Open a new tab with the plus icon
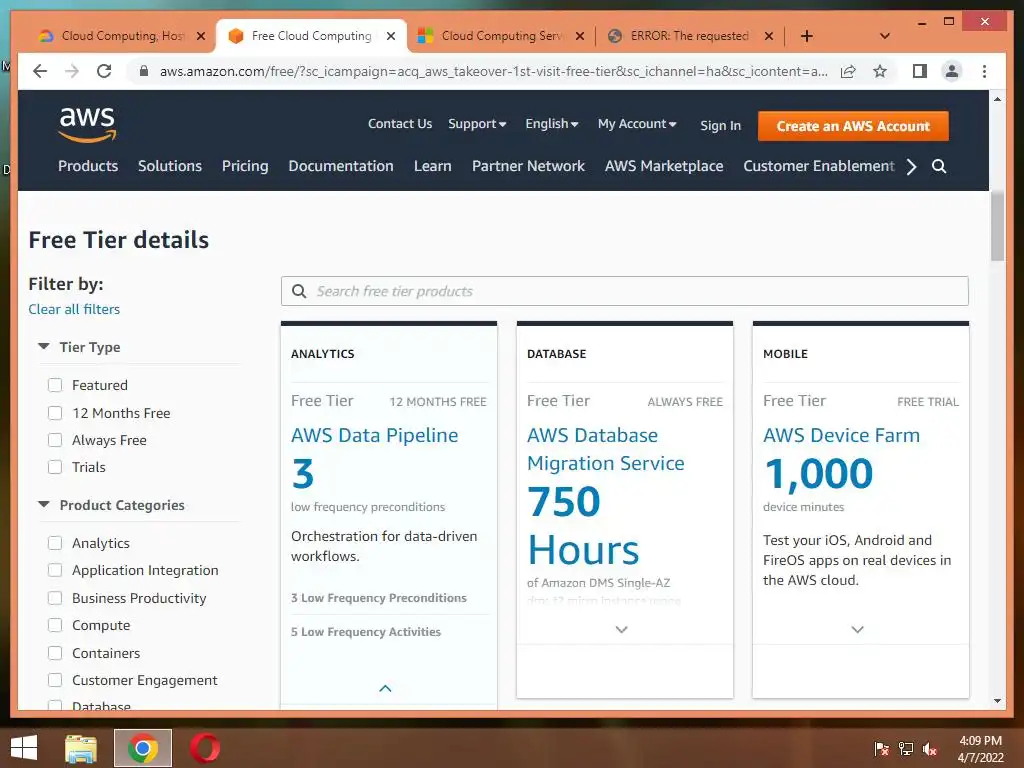1024x768 pixels. [x=807, y=36]
